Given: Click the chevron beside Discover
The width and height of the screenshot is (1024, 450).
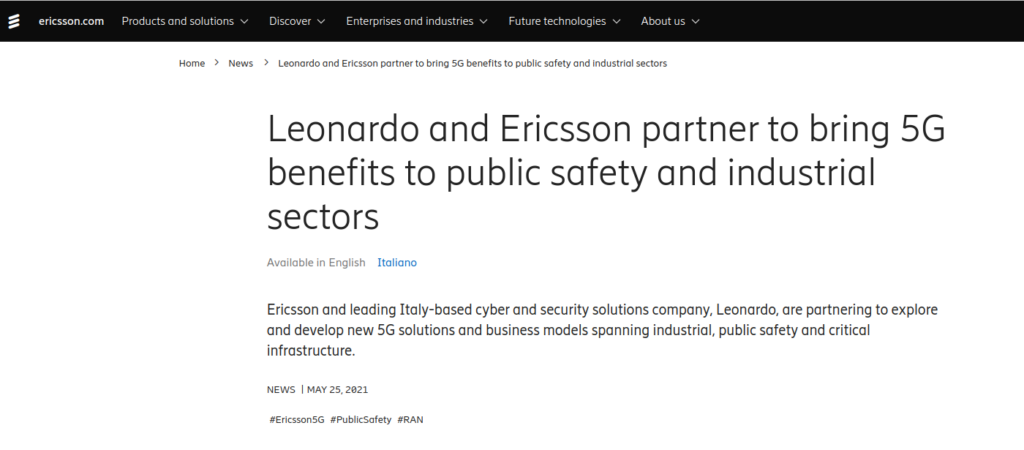Looking at the screenshot, I should click(321, 21).
